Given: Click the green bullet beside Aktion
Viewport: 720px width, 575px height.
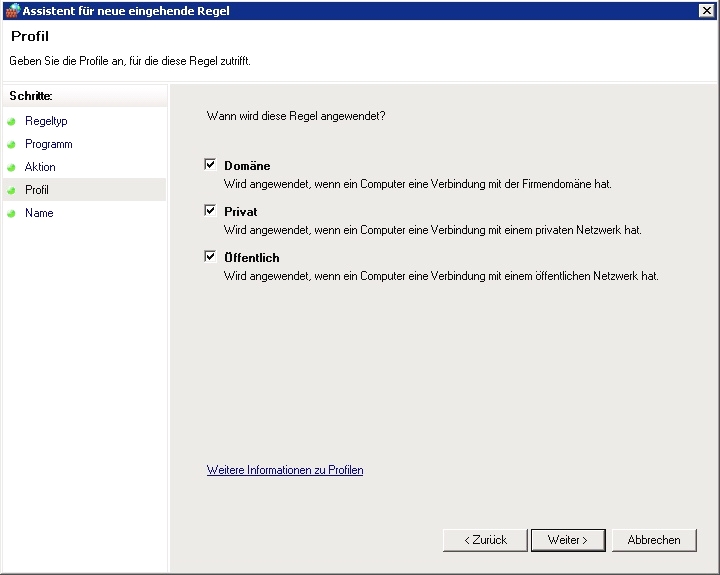Looking at the screenshot, I should (12, 167).
